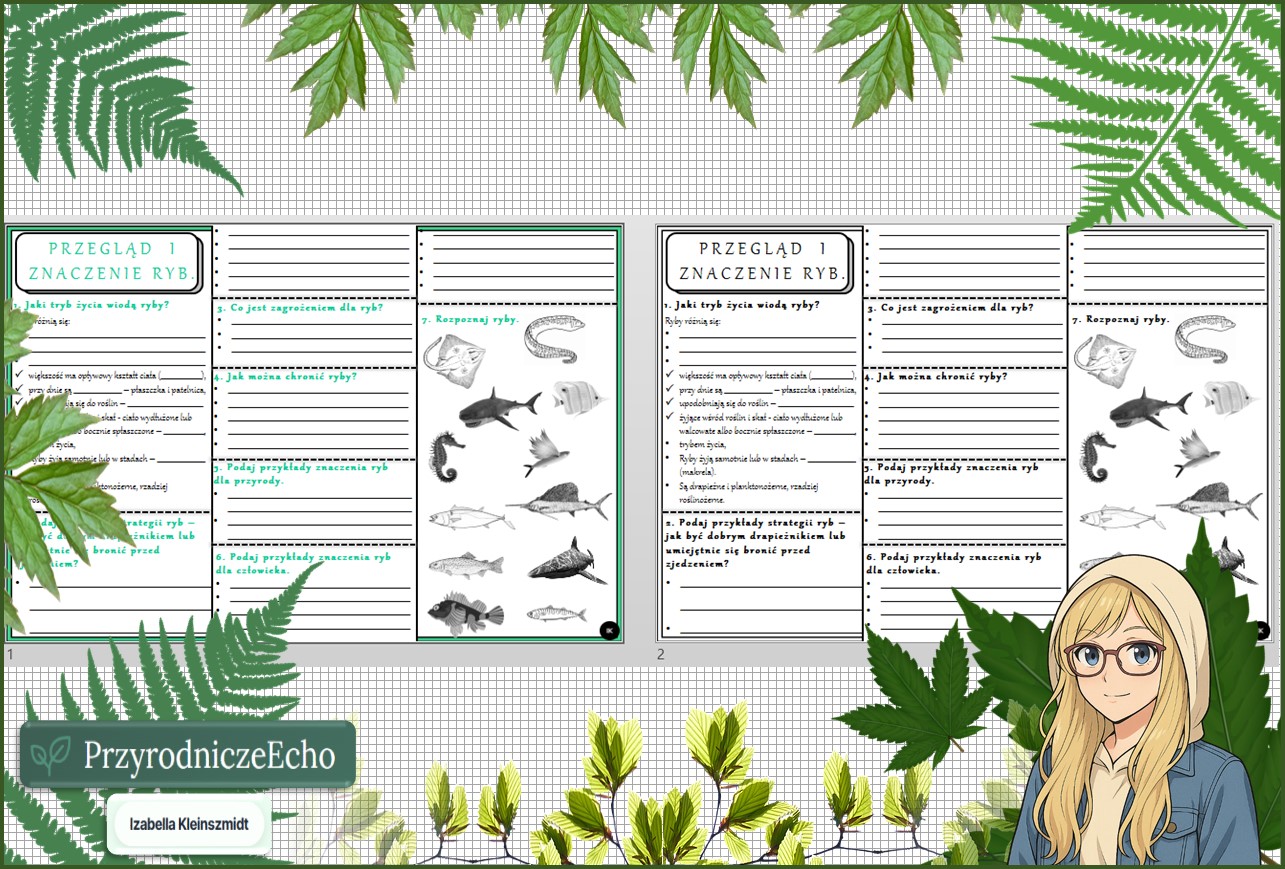Screen dimensions: 1285x869
Task: Select the stingray picture on the green worksheet
Action: pos(452,355)
